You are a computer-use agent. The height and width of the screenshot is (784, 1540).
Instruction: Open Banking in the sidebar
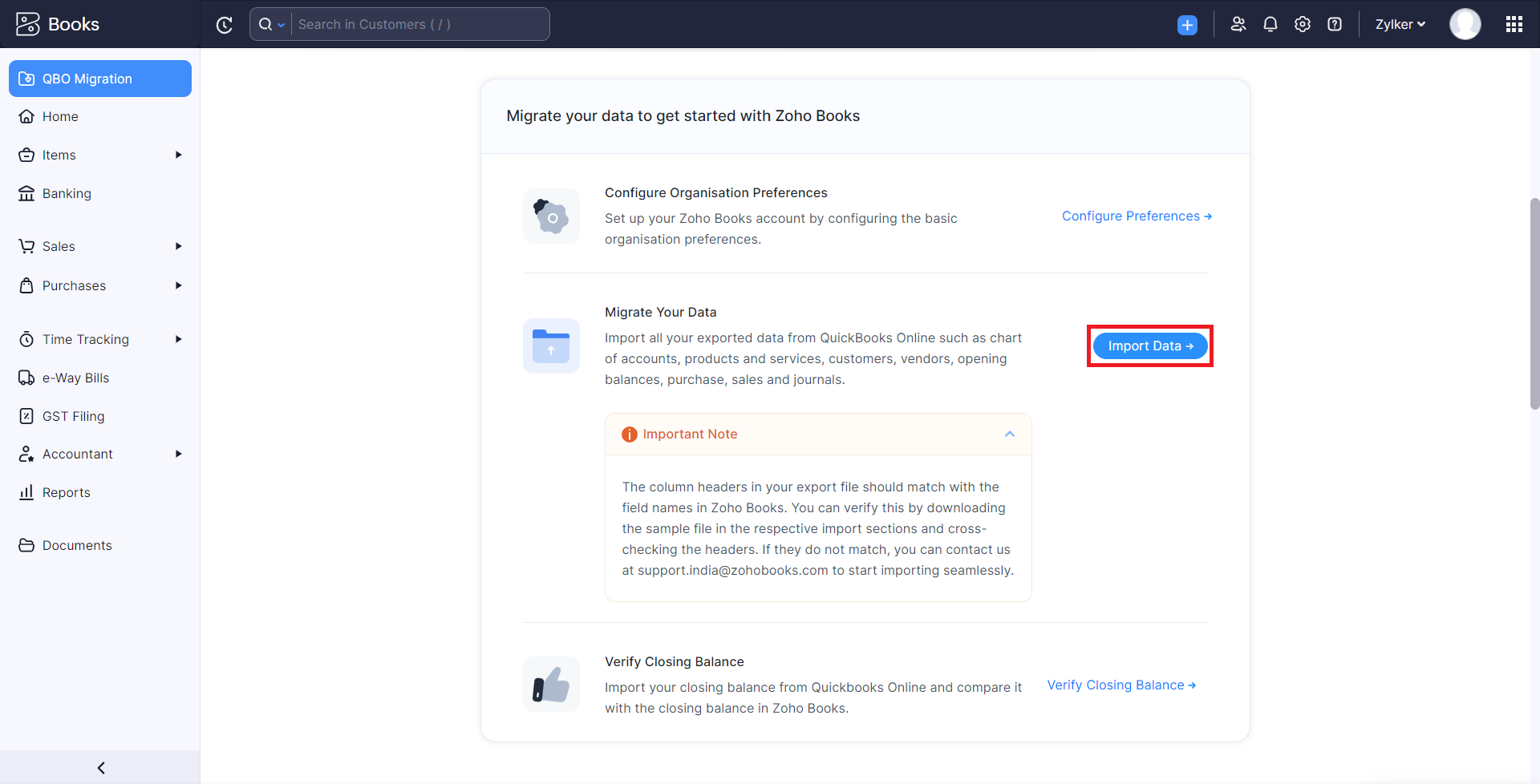click(100, 193)
